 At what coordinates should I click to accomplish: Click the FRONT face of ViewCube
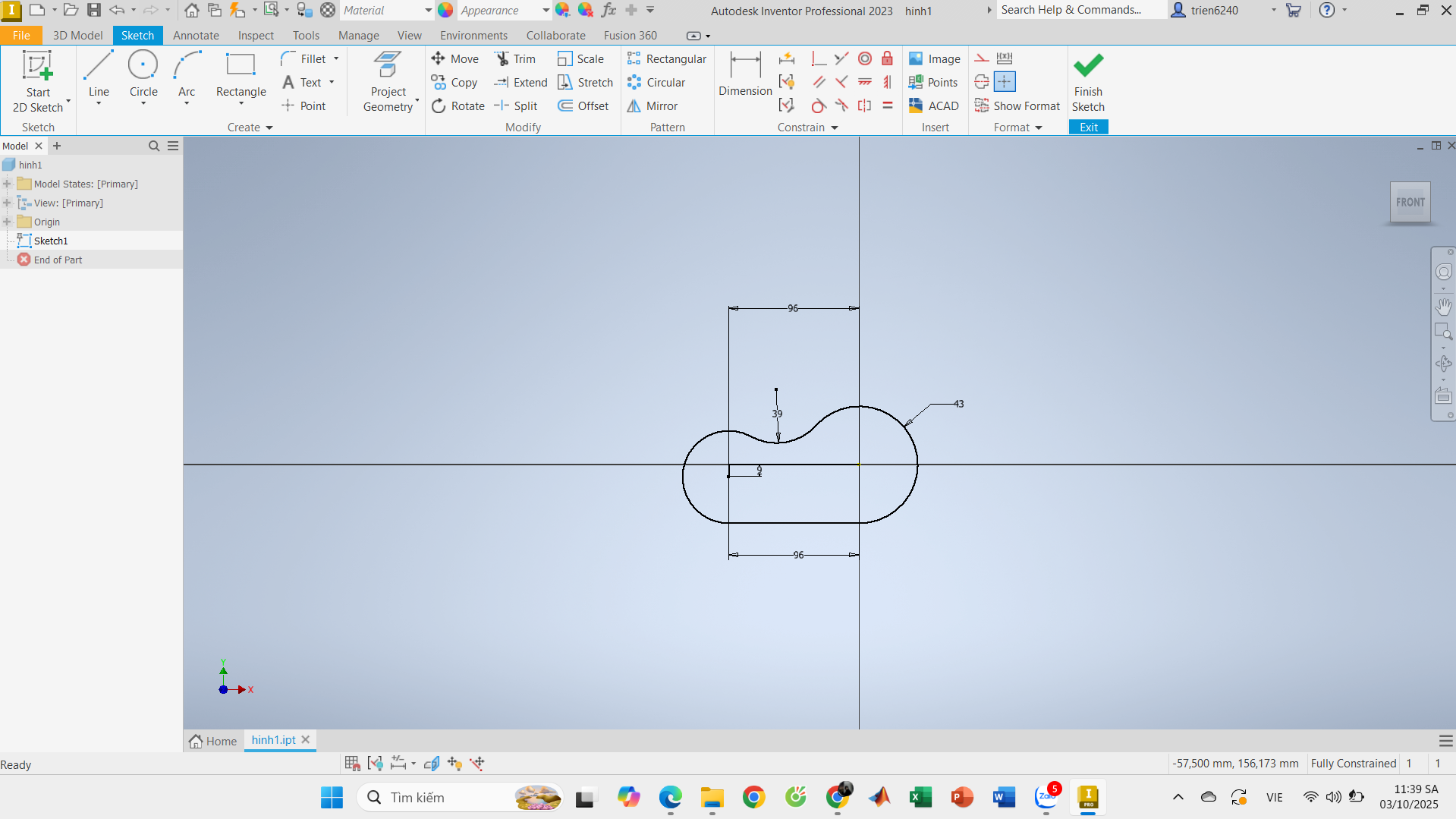(1410, 203)
